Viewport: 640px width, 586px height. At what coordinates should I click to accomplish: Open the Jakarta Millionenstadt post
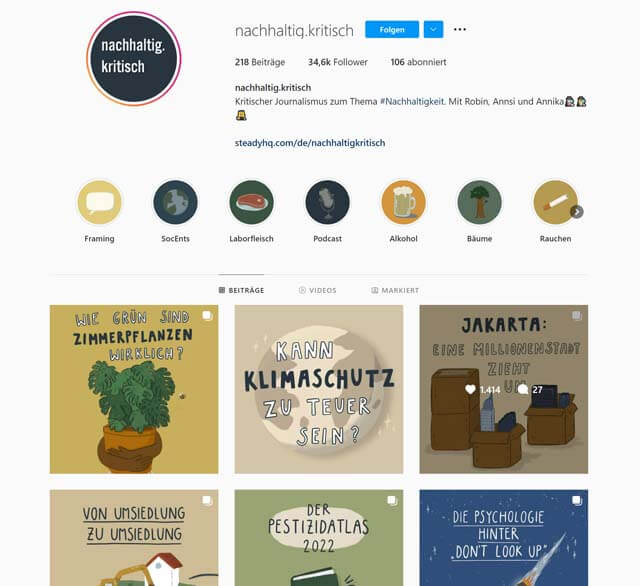coord(504,389)
